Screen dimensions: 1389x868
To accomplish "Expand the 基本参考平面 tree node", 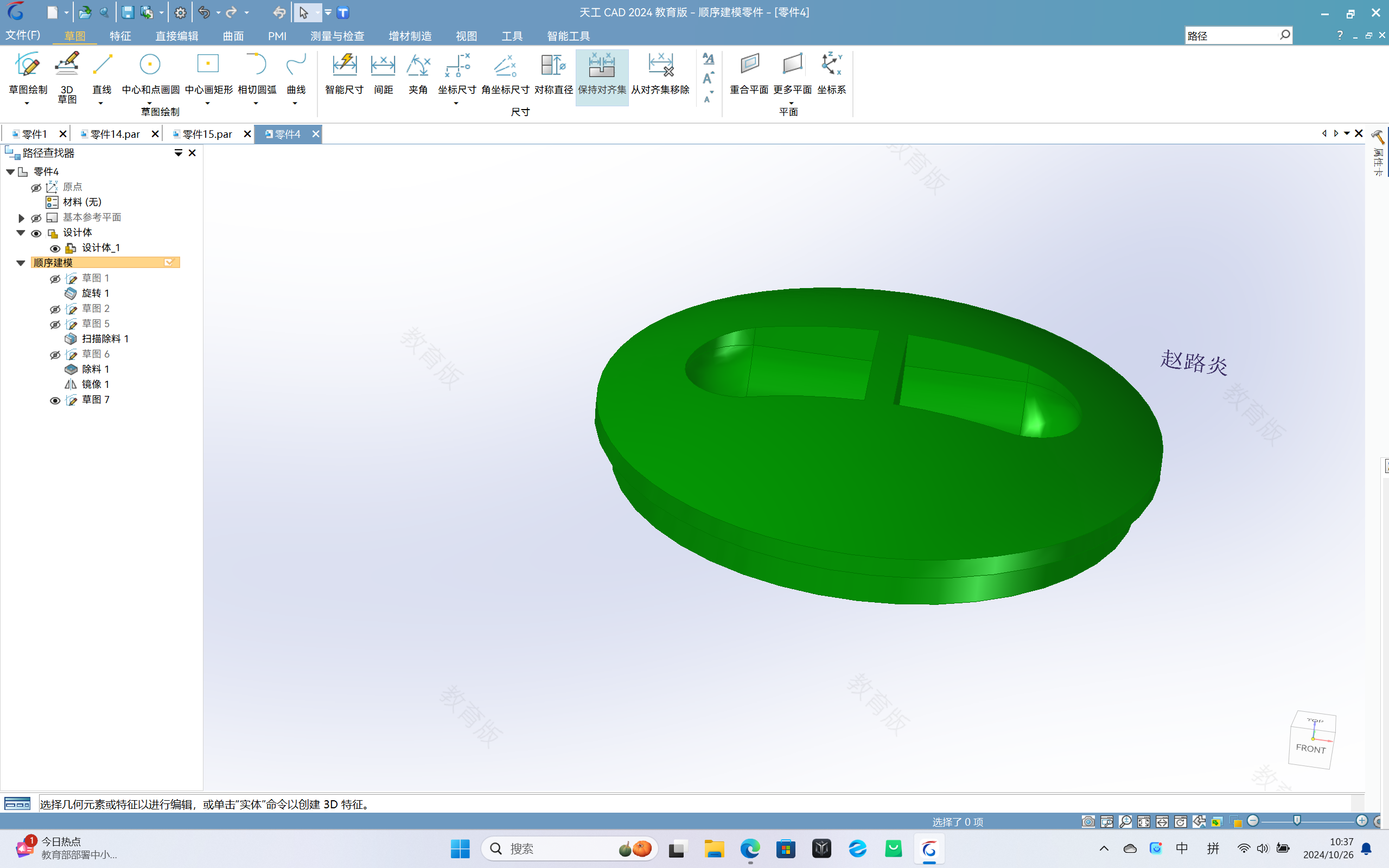I will click(x=22, y=217).
